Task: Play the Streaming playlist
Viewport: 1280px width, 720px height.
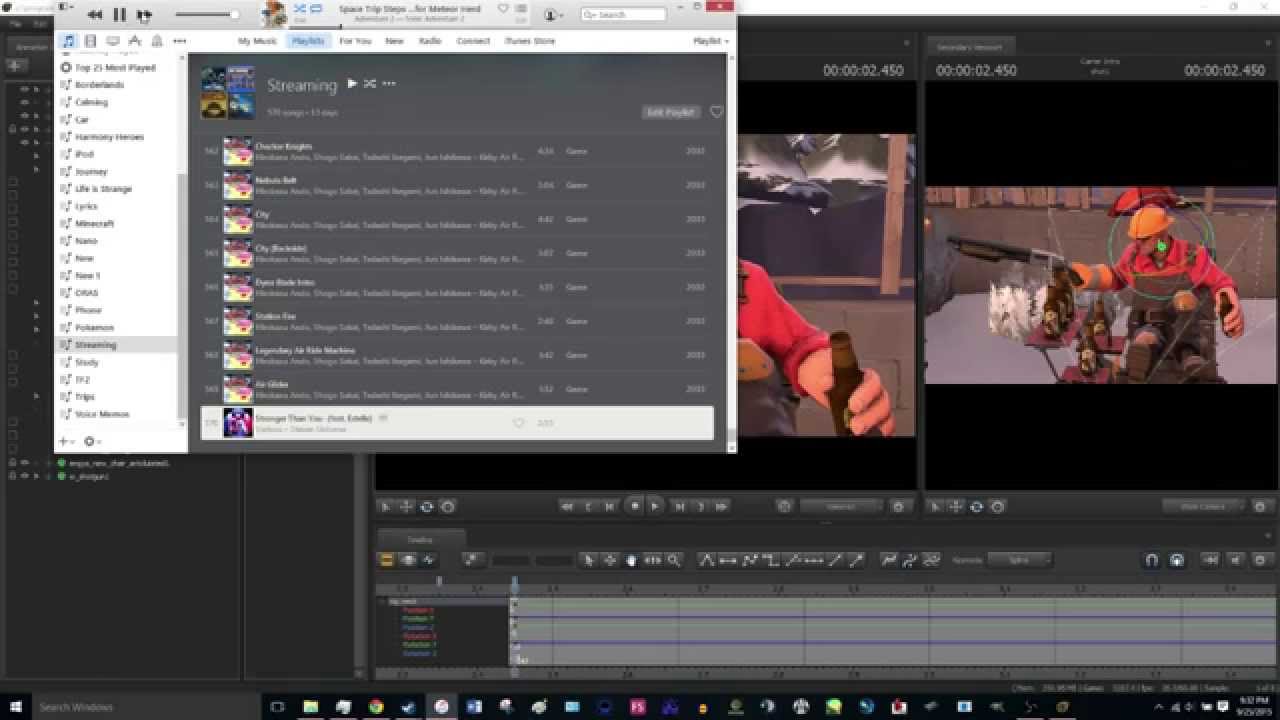Action: pyautogui.click(x=352, y=83)
